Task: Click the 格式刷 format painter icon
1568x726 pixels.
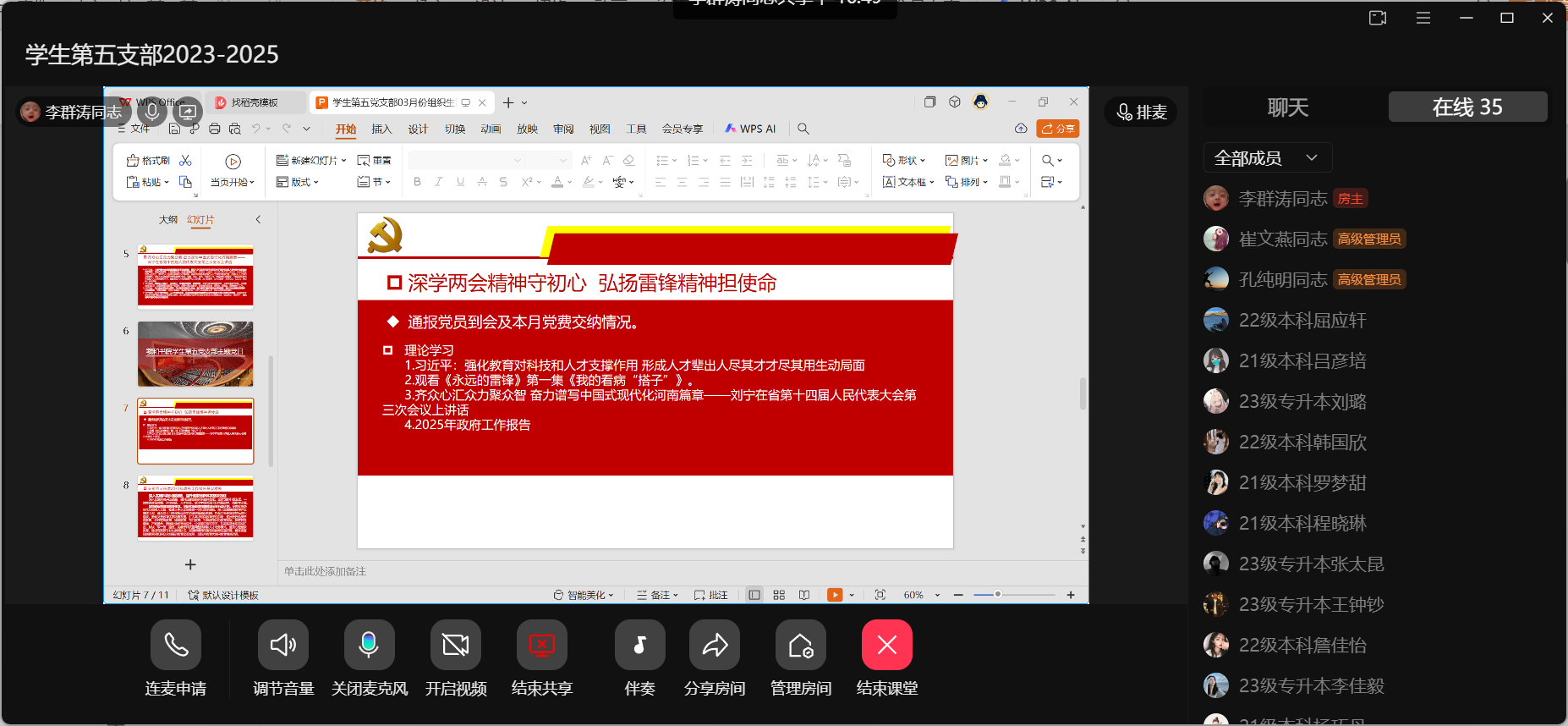Action: point(148,161)
